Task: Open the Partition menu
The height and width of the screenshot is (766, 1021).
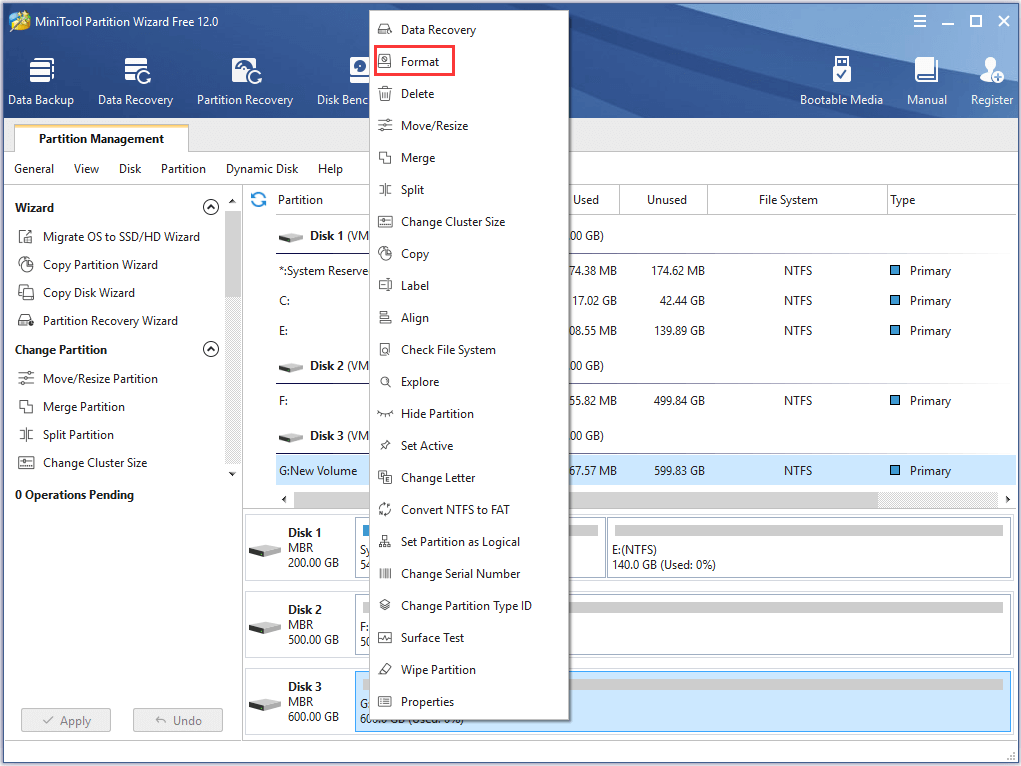Action: click(x=184, y=169)
